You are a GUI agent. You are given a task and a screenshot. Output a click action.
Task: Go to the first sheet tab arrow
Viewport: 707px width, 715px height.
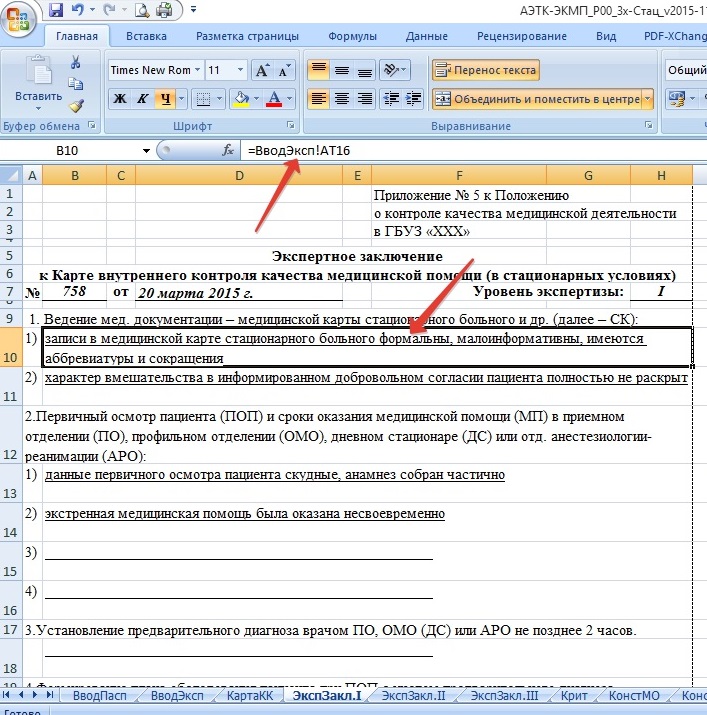6,695
